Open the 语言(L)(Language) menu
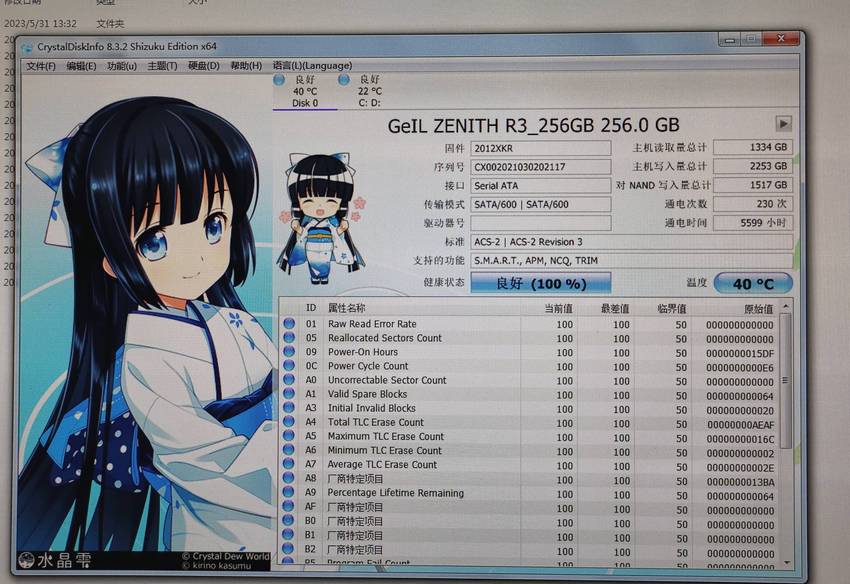Screen dimensions: 850x584 [312, 66]
